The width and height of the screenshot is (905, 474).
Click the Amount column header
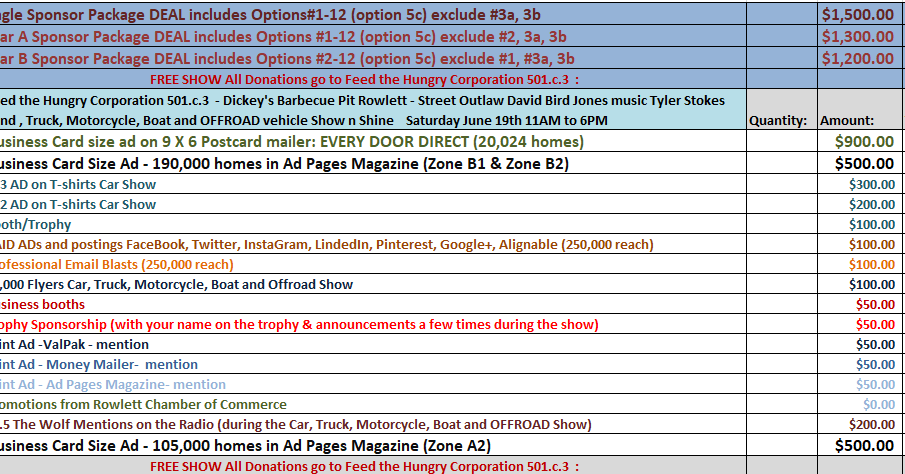pyautogui.click(x=847, y=120)
